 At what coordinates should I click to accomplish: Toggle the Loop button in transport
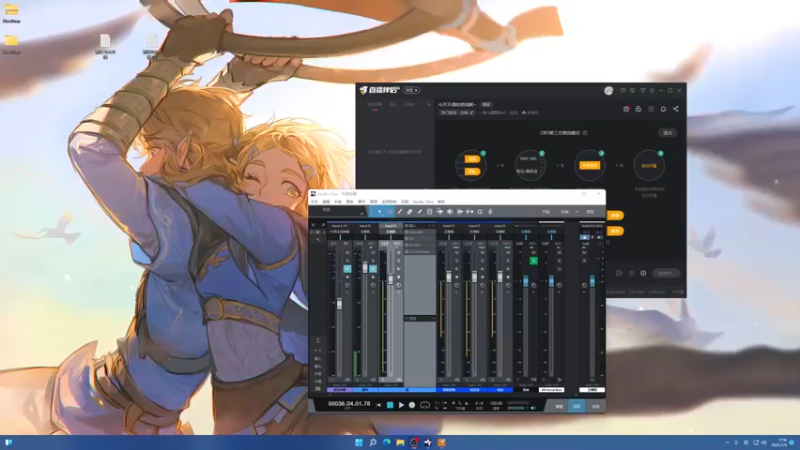pos(425,405)
